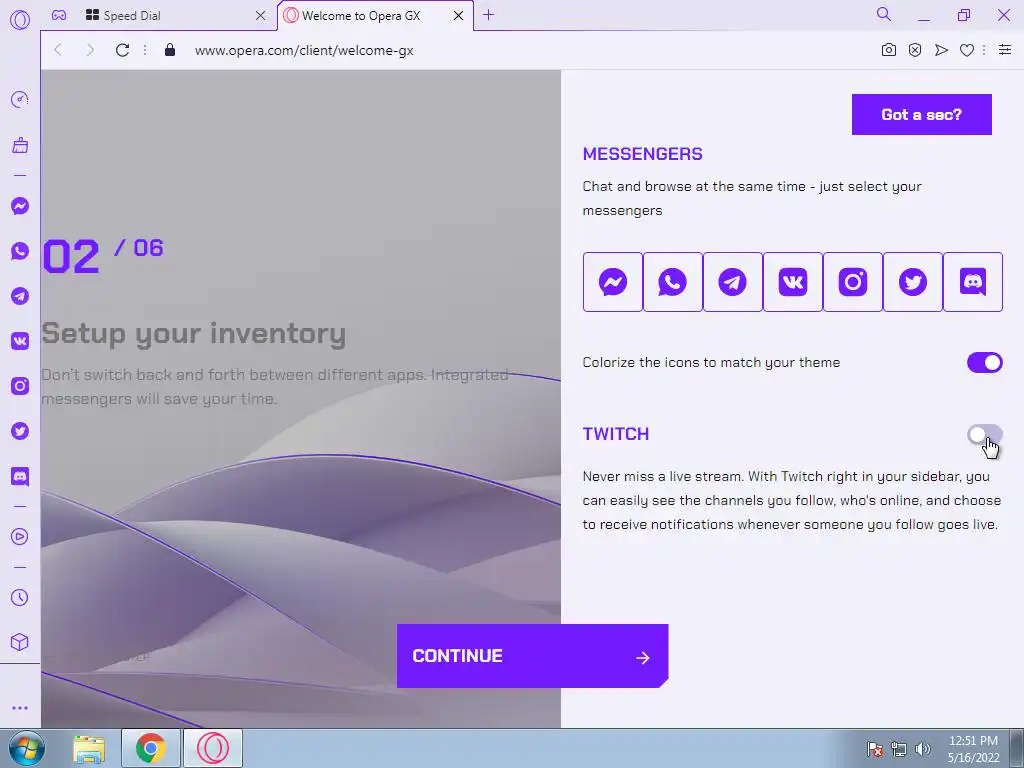Select the Discord tile under Messengers
This screenshot has height=768, width=1024.
[973, 282]
